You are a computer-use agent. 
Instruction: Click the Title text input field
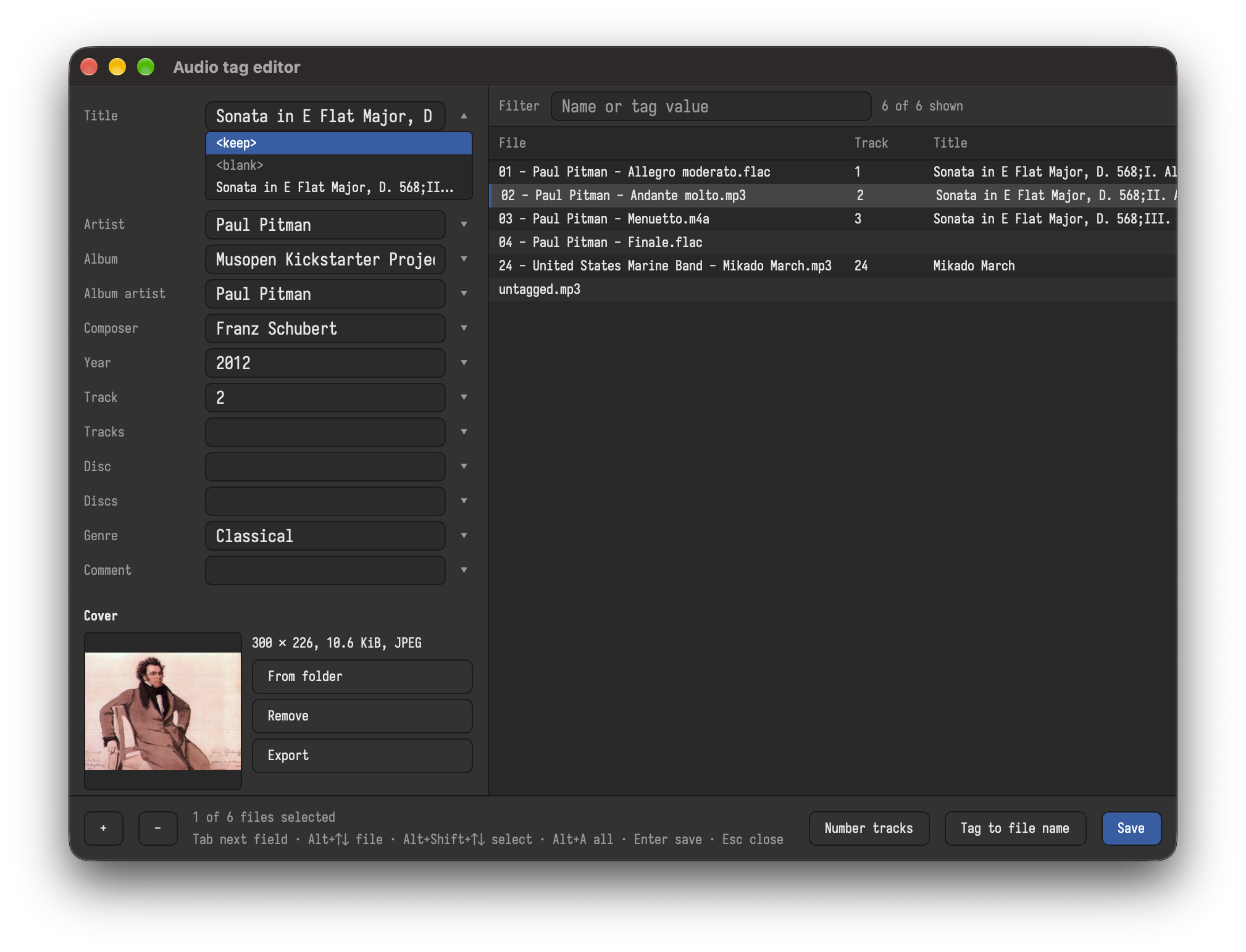pyautogui.click(x=325, y=116)
